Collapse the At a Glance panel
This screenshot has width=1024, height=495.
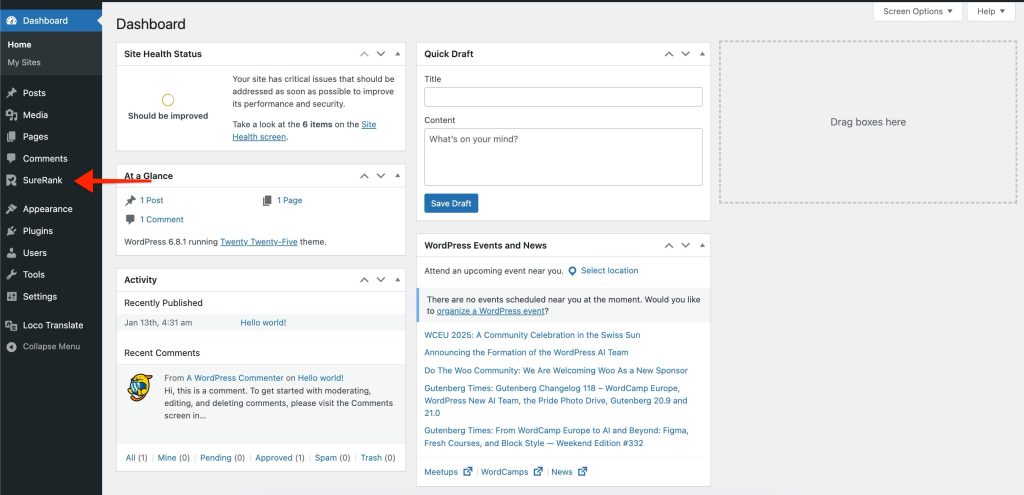click(397, 176)
